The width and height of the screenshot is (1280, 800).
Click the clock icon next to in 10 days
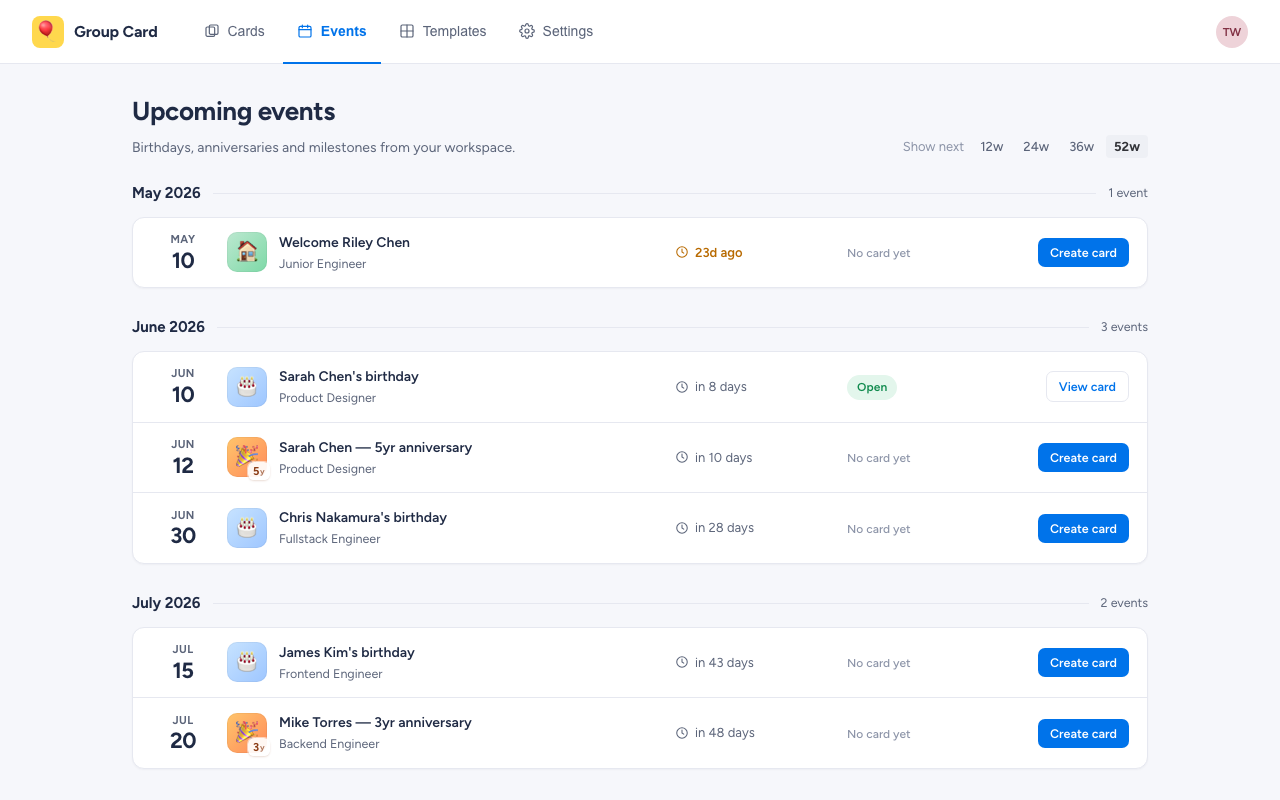(x=682, y=458)
